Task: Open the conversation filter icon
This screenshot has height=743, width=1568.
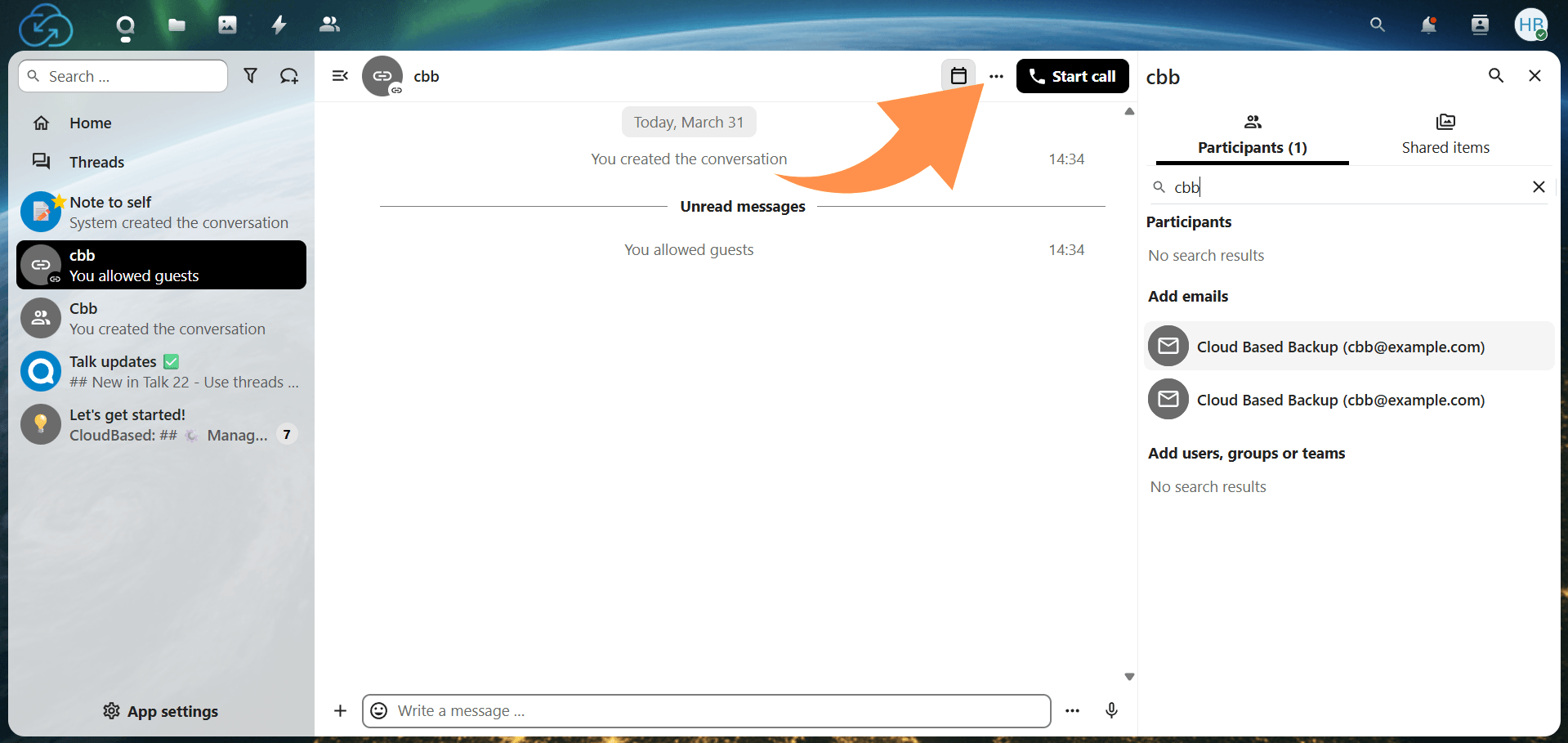Action: tap(251, 75)
